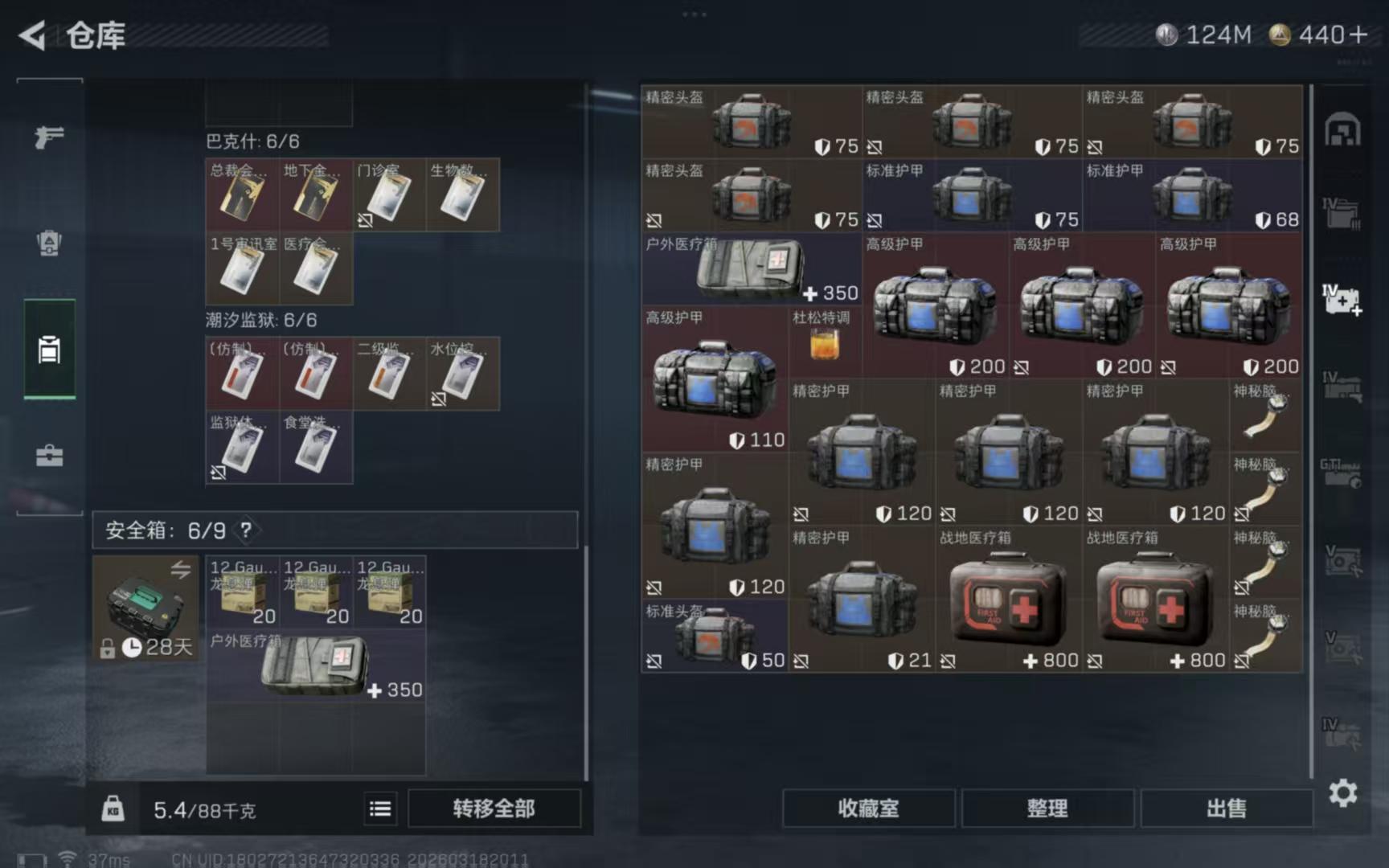Screen dimensions: 1389x868
Task: Tap the battery icon in status bar
Action: 32,860
